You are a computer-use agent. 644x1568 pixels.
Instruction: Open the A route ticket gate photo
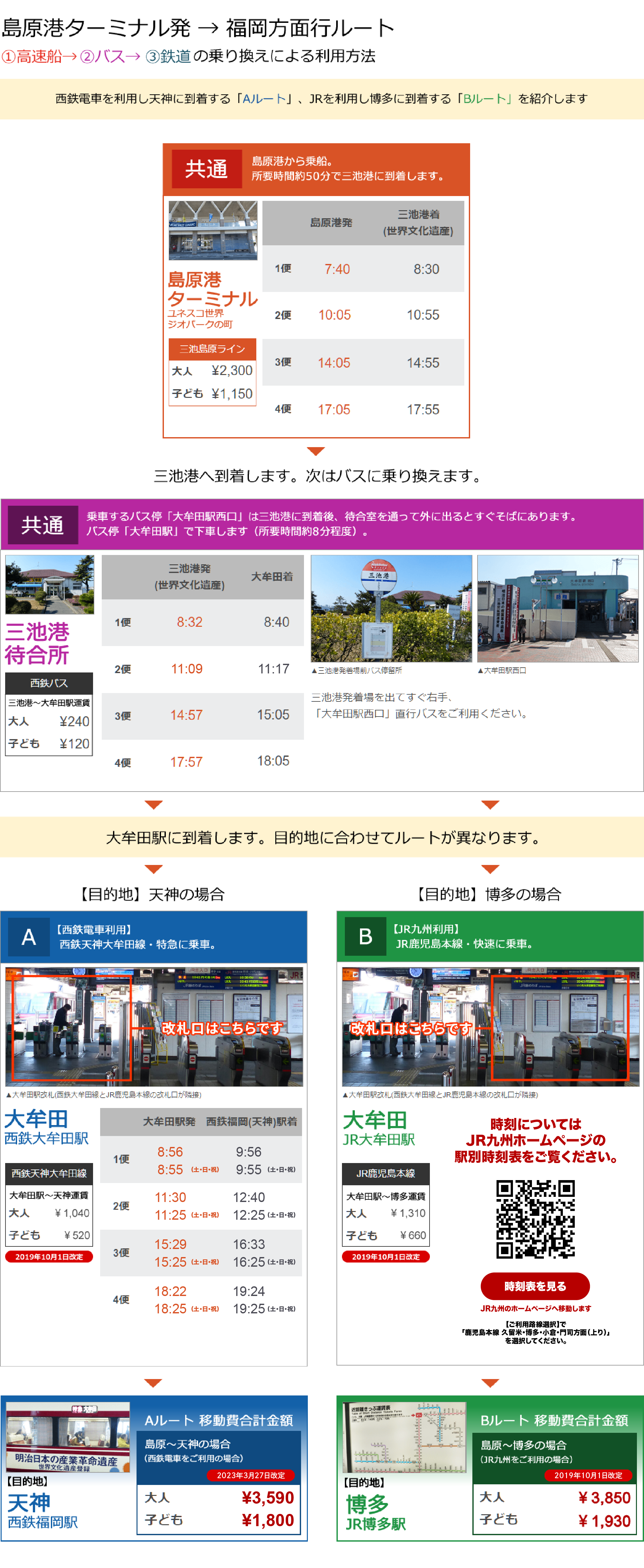[154, 1026]
